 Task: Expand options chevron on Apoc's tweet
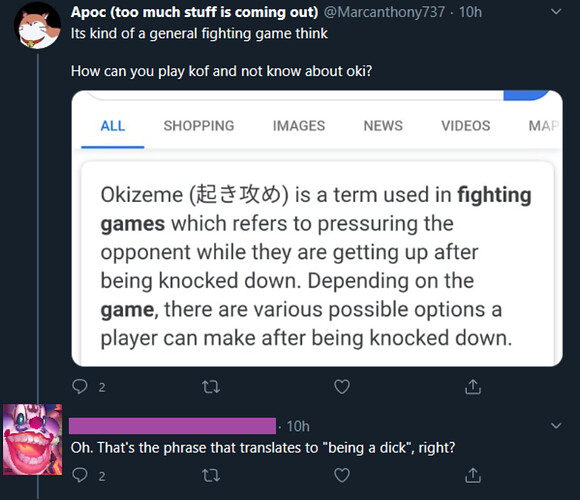(556, 12)
